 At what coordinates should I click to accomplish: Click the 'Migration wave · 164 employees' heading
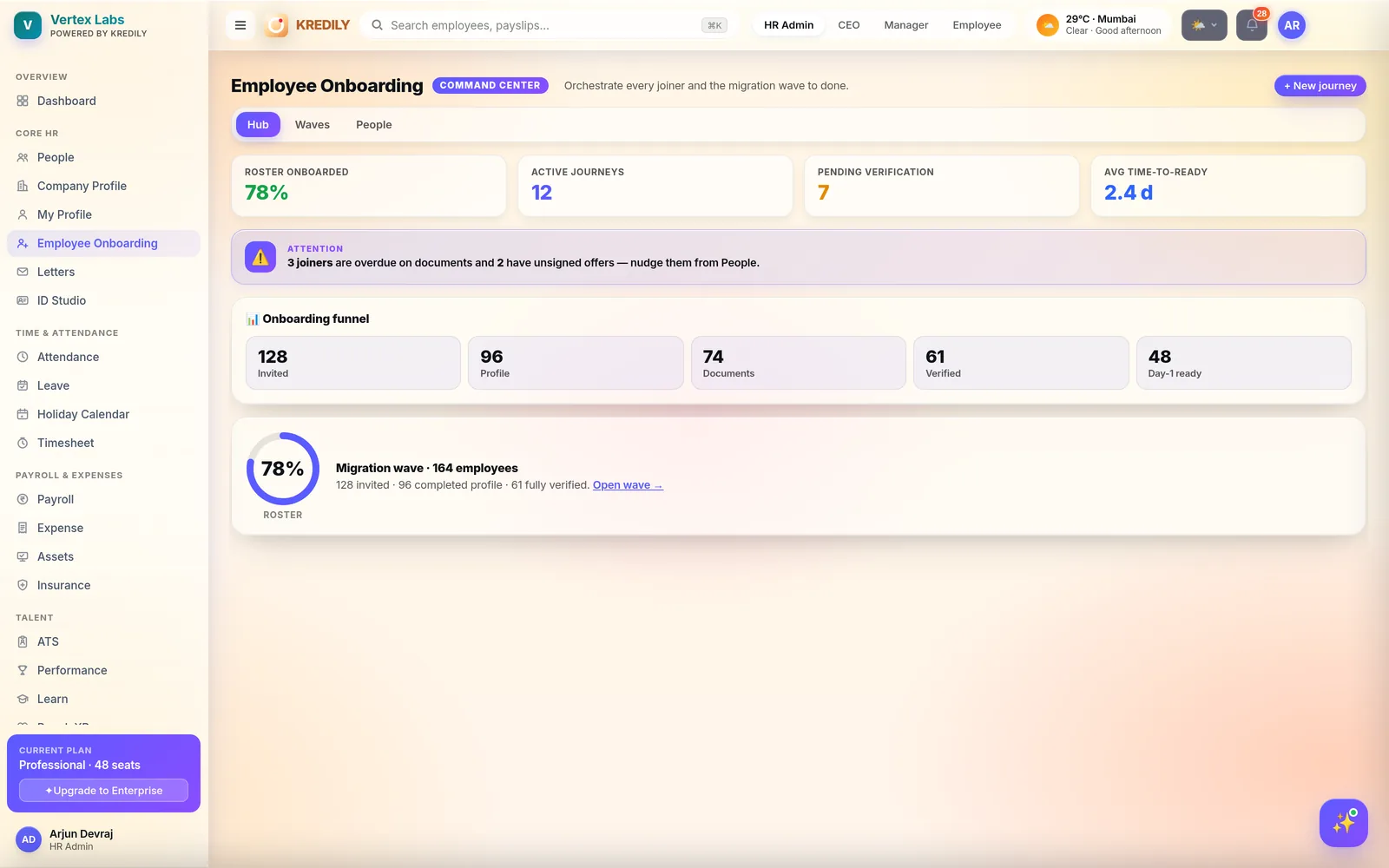point(427,468)
